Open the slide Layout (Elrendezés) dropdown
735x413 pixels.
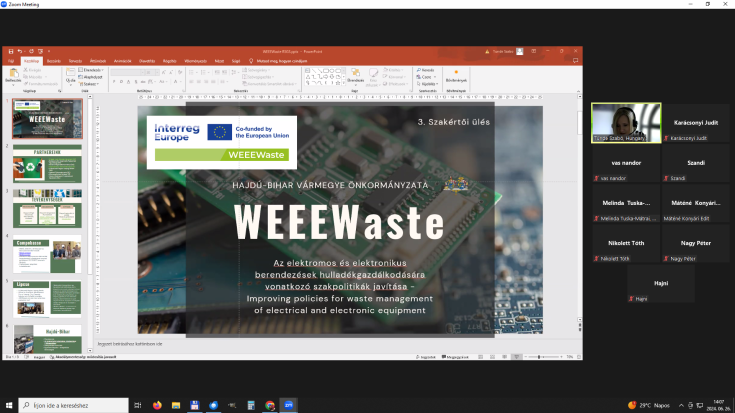coord(91,70)
